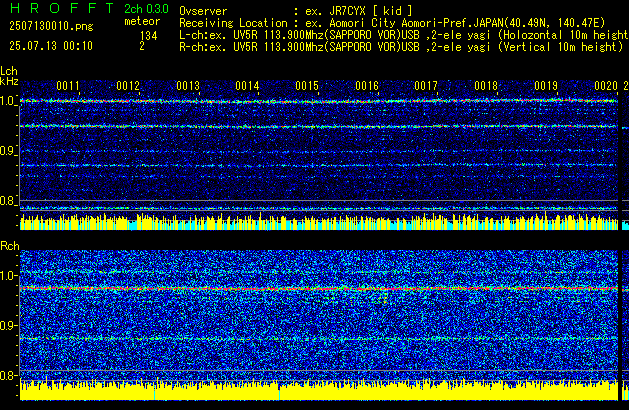This screenshot has width=629, height=410.
Task: Click the 0015 time marker
Action: pos(307,86)
